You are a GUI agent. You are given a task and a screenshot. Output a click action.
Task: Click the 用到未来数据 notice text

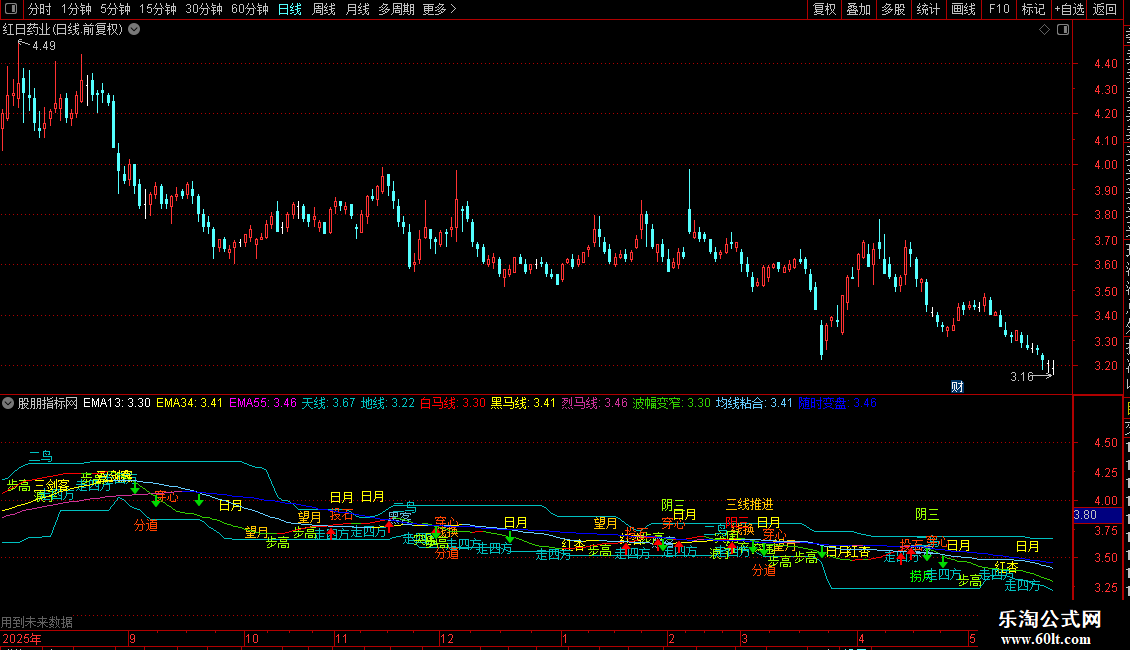(37, 622)
